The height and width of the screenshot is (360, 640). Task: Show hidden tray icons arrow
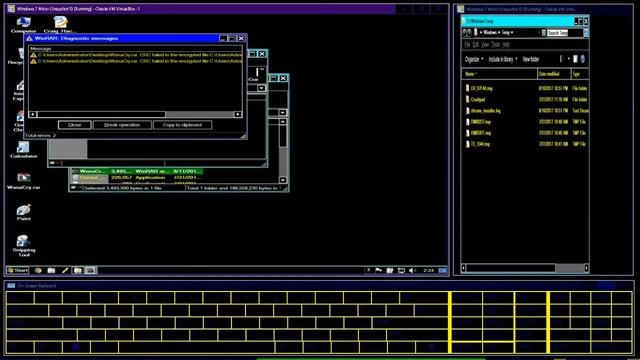coord(368,270)
